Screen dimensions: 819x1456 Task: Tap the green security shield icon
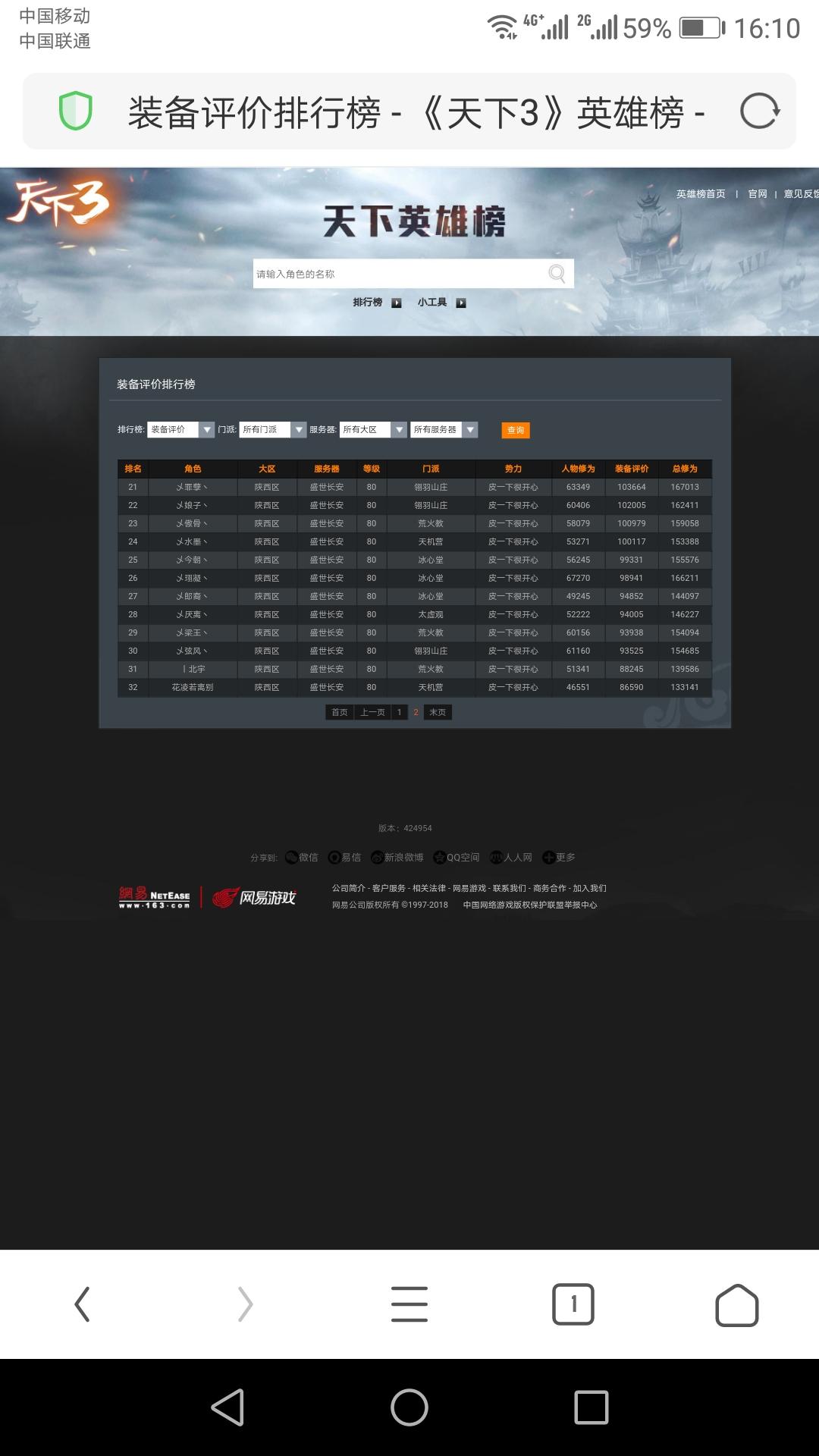(x=76, y=111)
